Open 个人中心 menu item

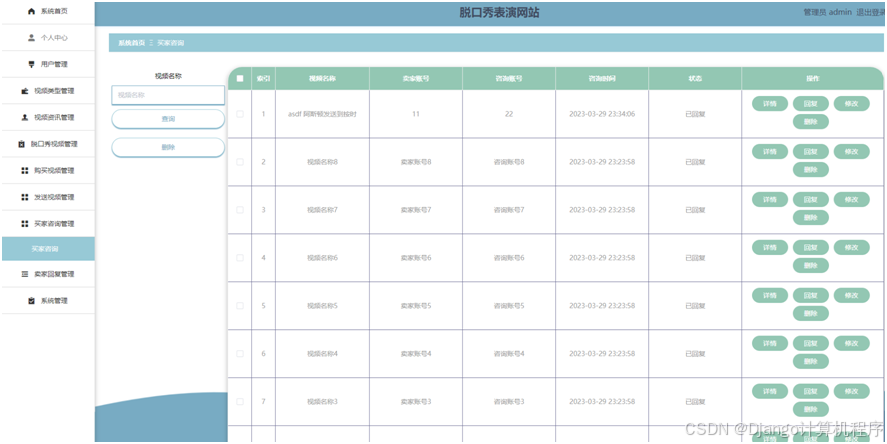(48, 38)
